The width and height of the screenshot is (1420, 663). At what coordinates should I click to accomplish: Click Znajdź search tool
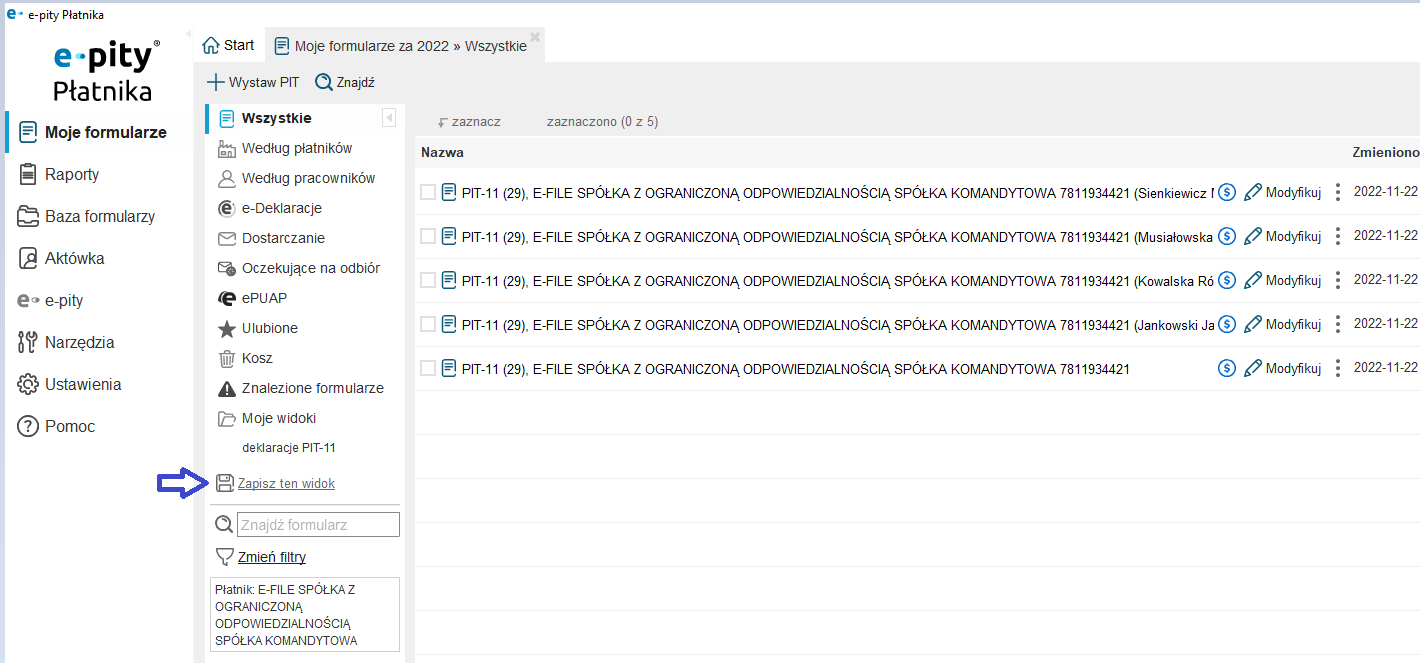345,82
